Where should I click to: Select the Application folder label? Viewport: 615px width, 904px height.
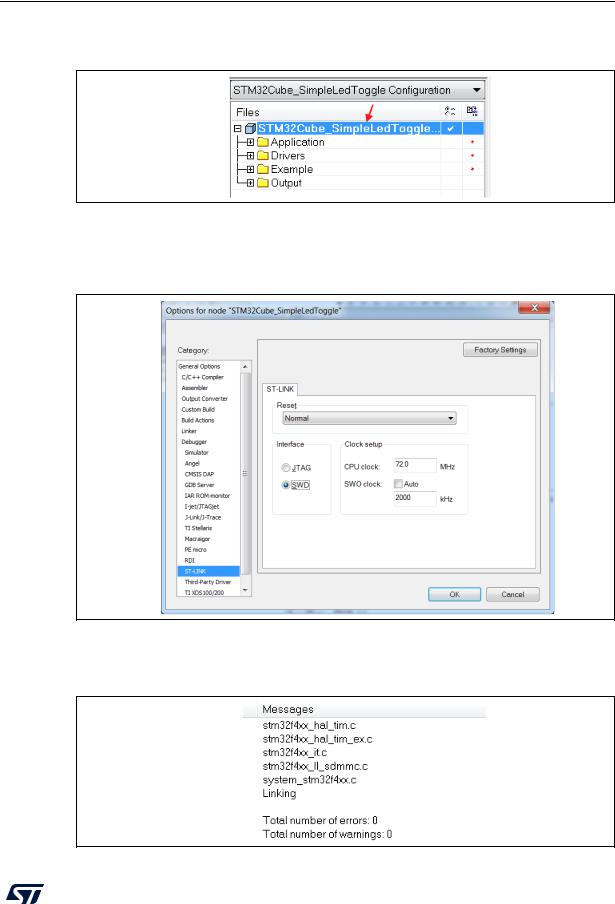297,142
